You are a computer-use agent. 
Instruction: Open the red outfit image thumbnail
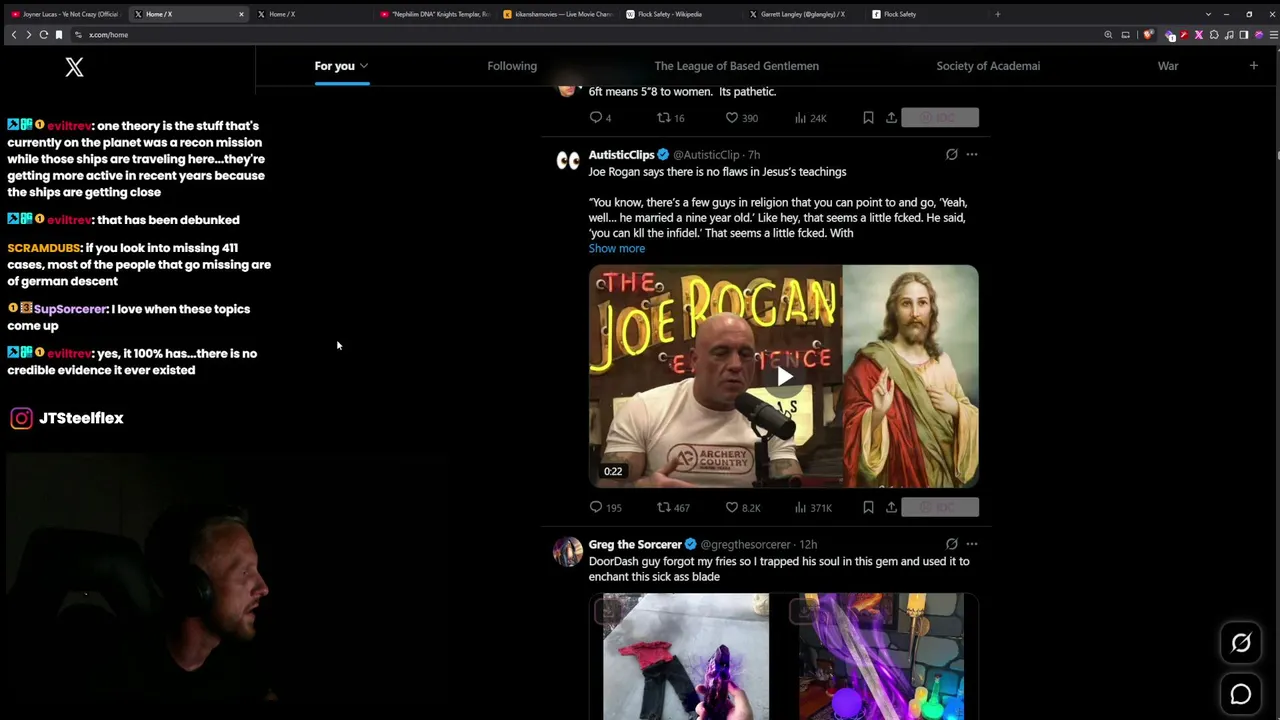click(686, 656)
